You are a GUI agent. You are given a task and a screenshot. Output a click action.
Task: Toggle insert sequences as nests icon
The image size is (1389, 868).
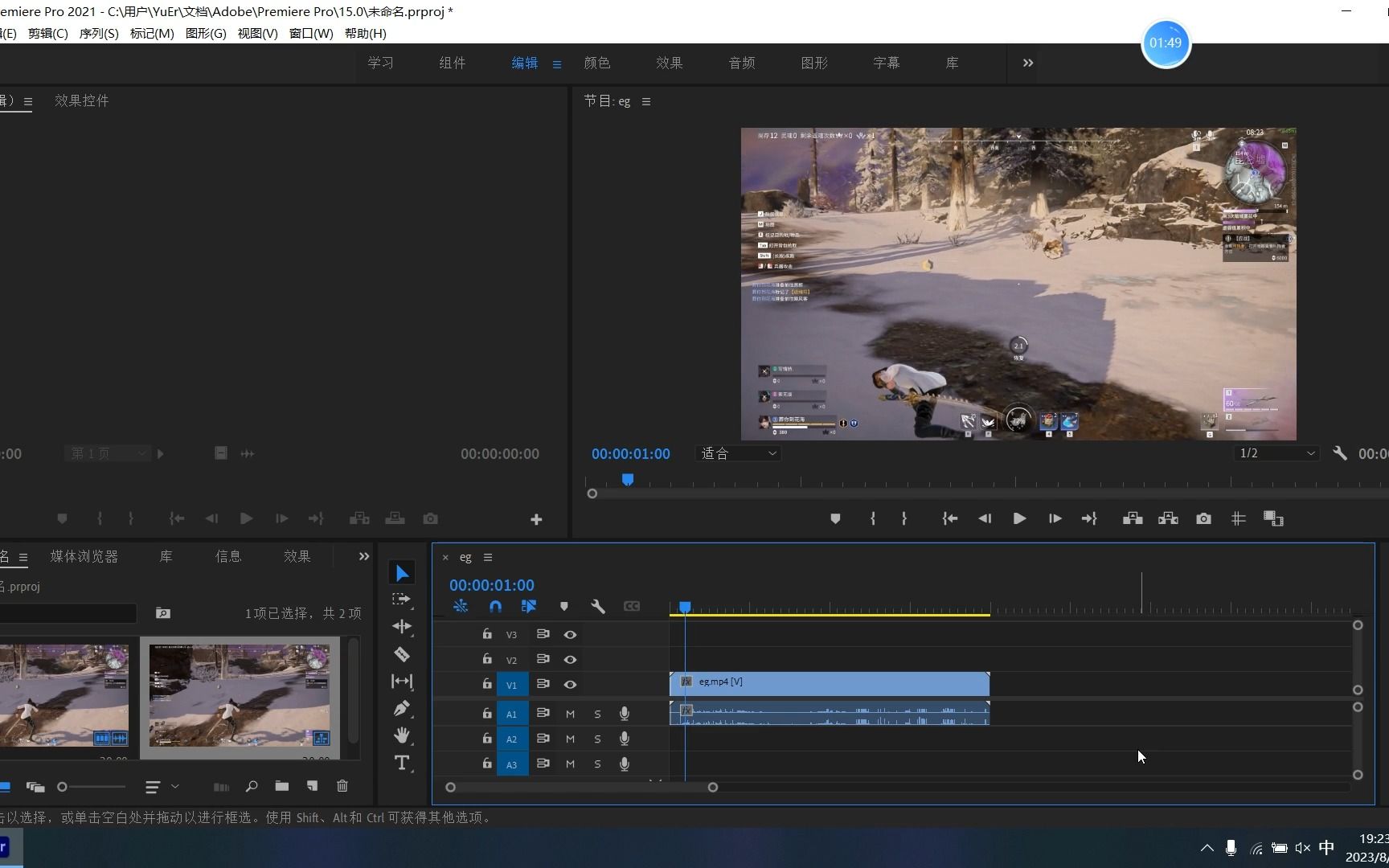tap(461, 607)
